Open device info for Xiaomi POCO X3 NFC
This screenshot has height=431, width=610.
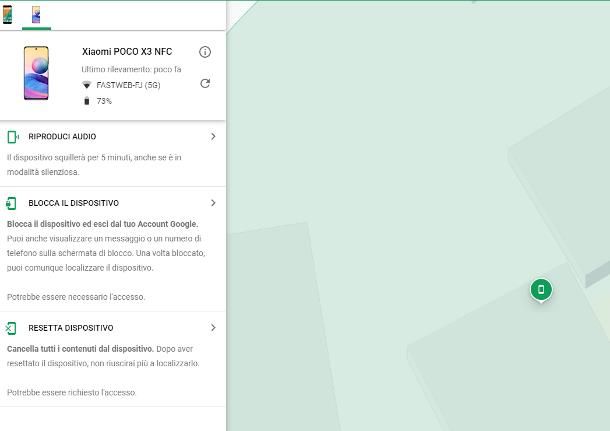click(205, 52)
